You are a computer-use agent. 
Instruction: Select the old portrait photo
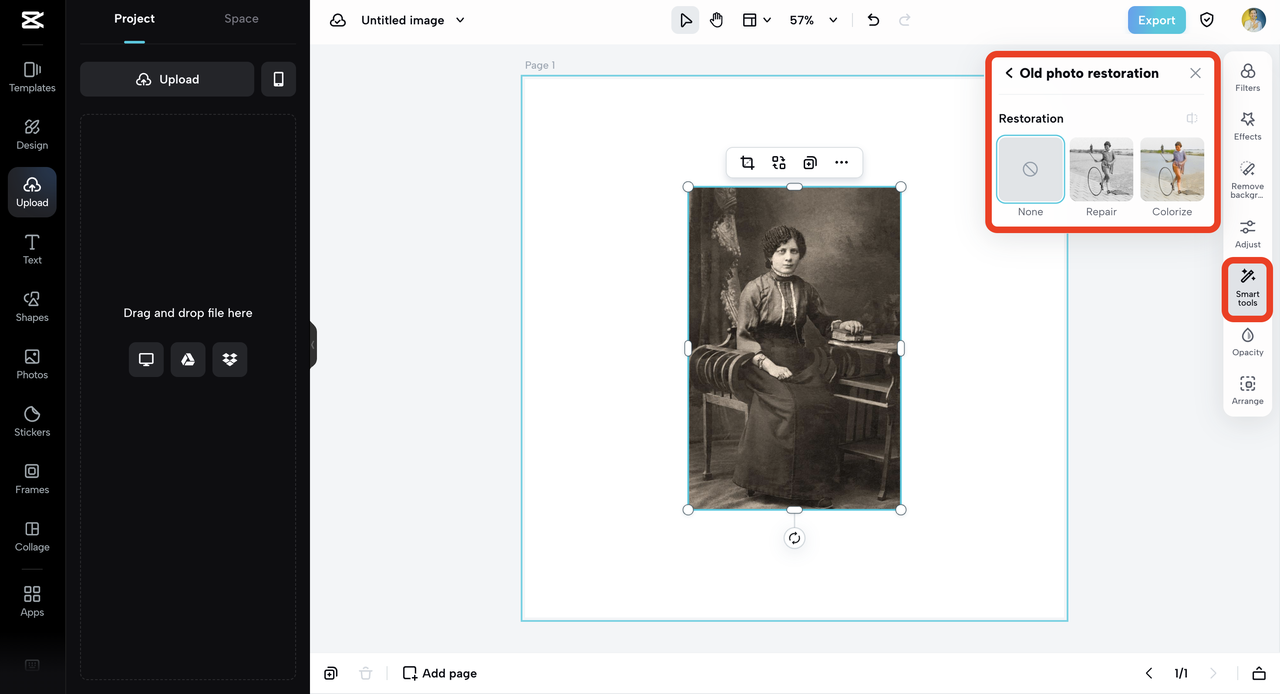(794, 348)
